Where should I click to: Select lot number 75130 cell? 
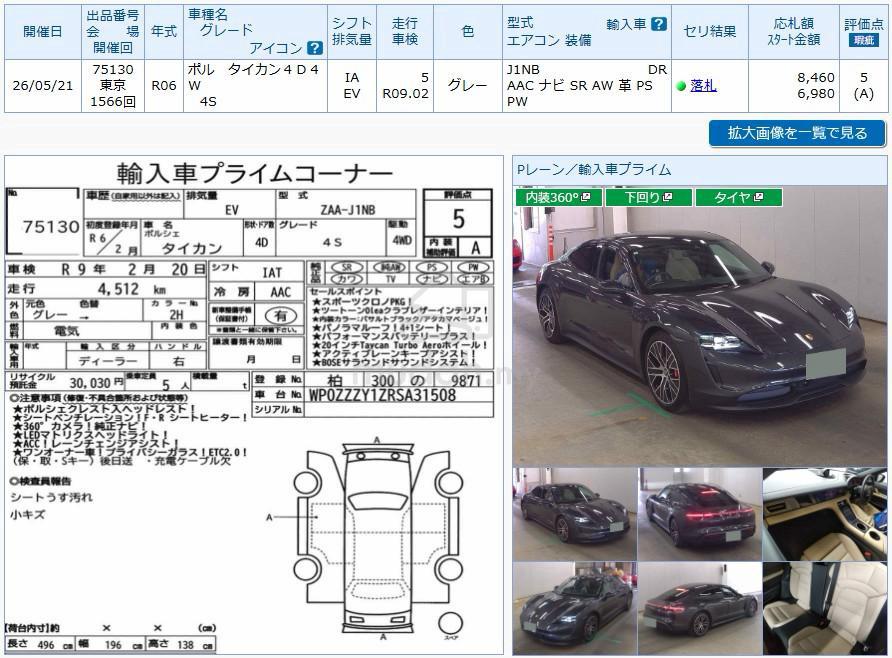coord(113,86)
